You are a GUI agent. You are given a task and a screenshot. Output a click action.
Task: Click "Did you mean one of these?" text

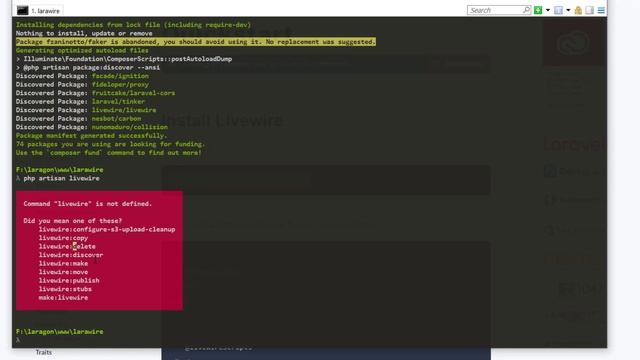73,221
